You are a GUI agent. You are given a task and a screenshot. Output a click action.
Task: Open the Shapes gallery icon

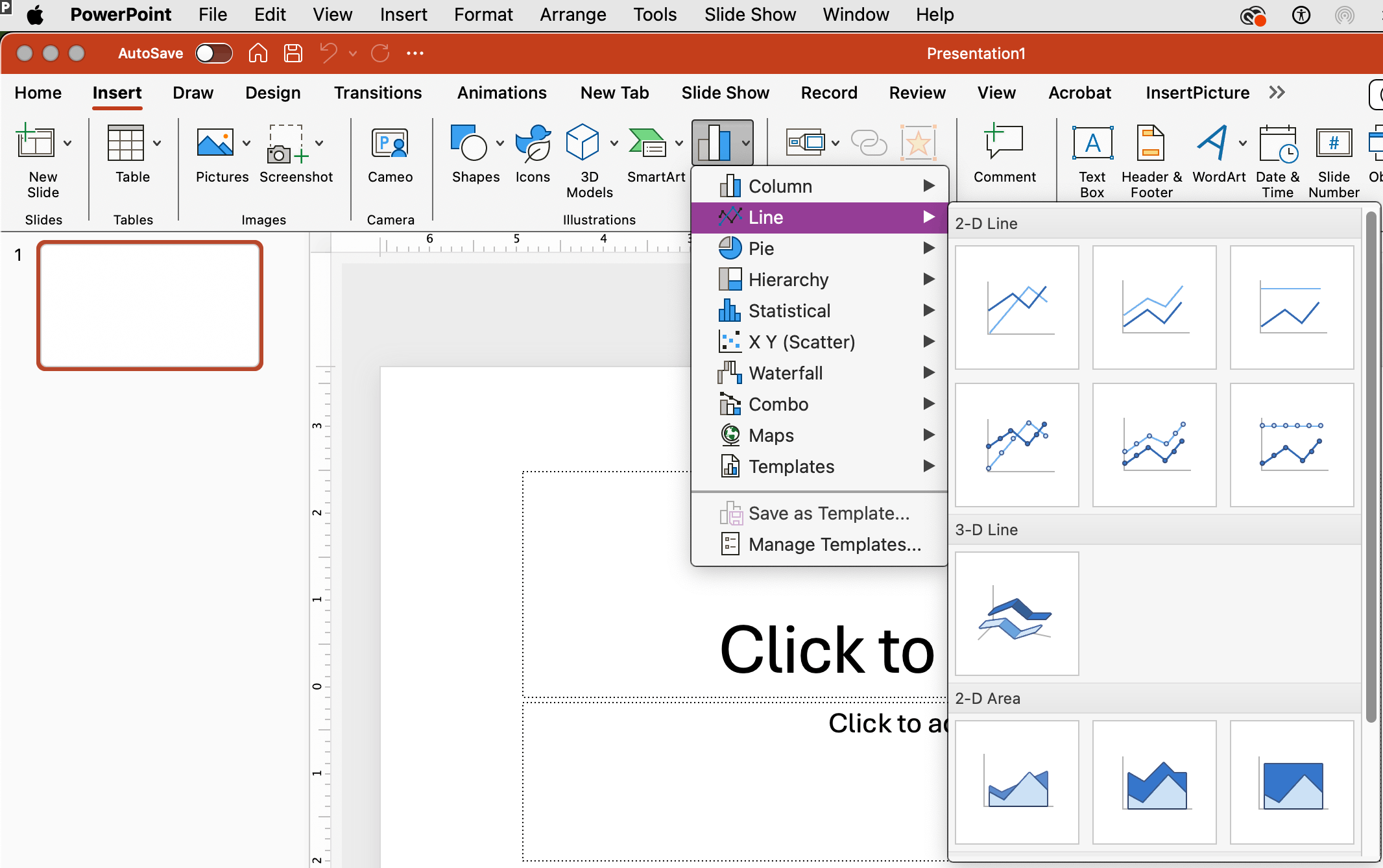pos(469,142)
